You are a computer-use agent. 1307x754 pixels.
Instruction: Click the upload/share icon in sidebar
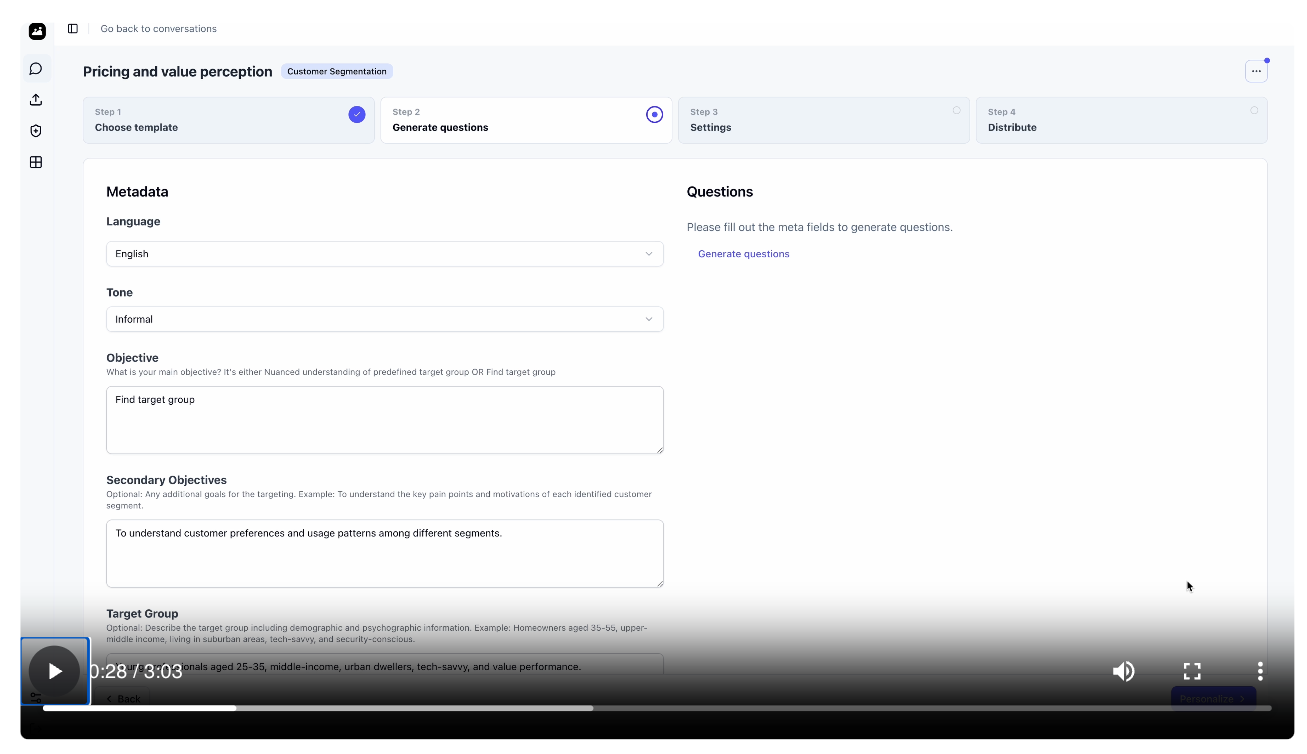(35, 99)
